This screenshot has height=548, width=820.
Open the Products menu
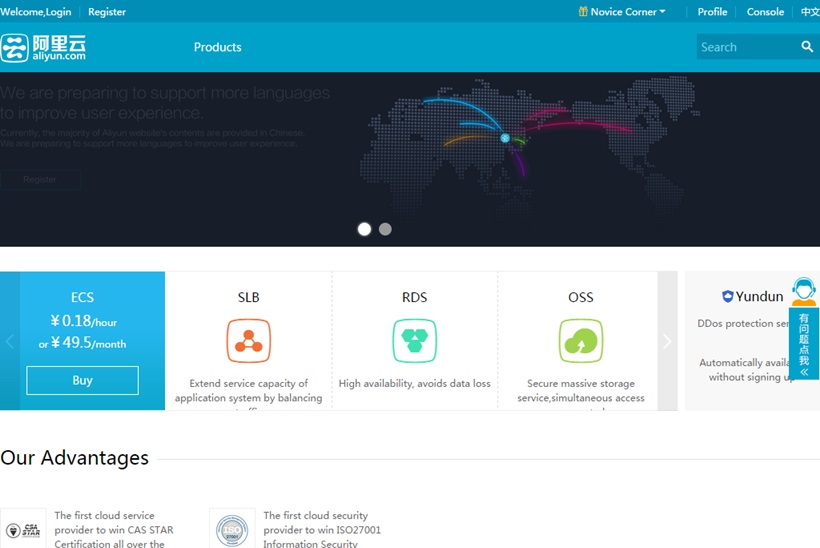click(x=218, y=47)
